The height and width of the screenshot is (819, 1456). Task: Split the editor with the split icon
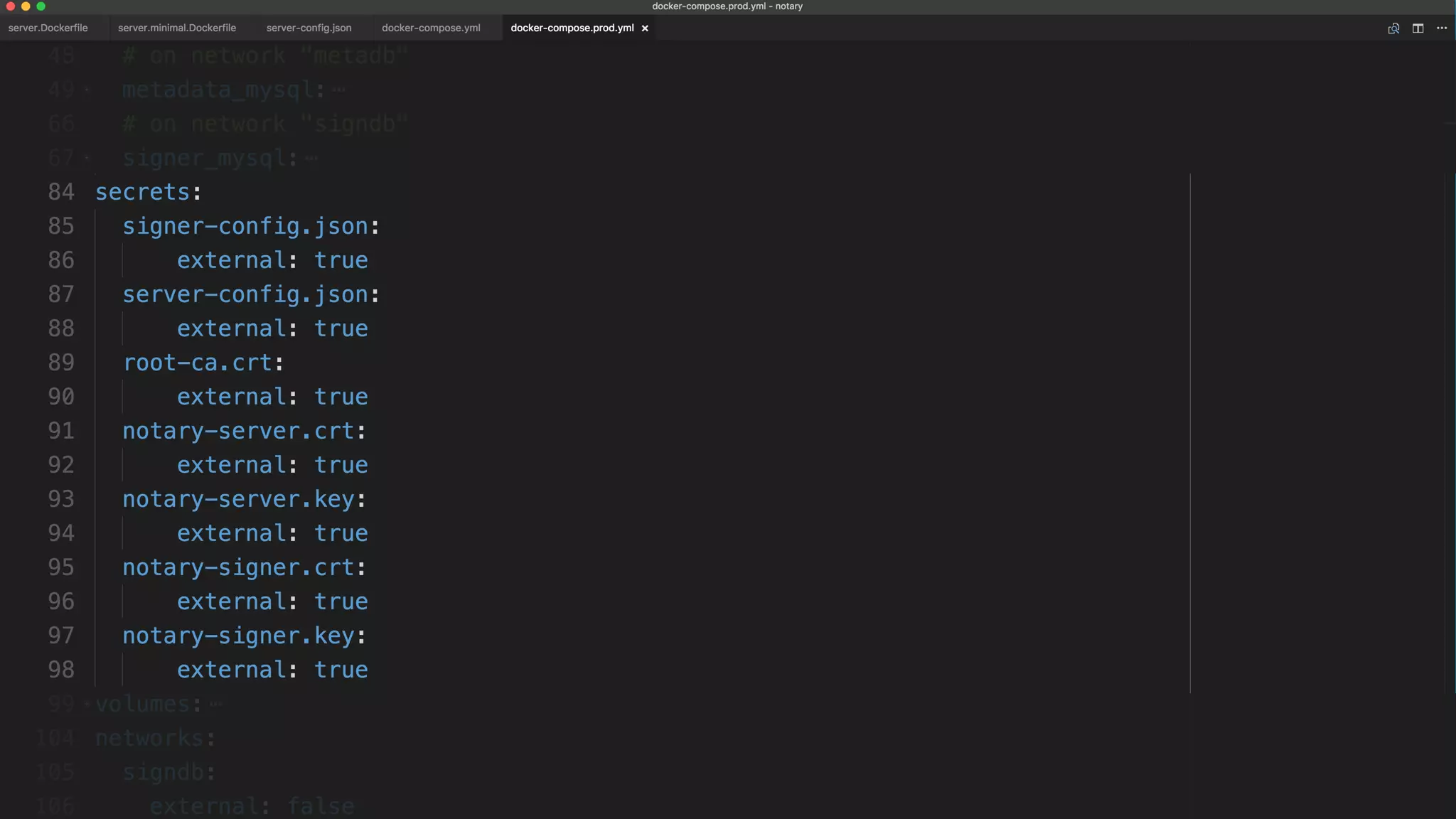pyautogui.click(x=1418, y=28)
